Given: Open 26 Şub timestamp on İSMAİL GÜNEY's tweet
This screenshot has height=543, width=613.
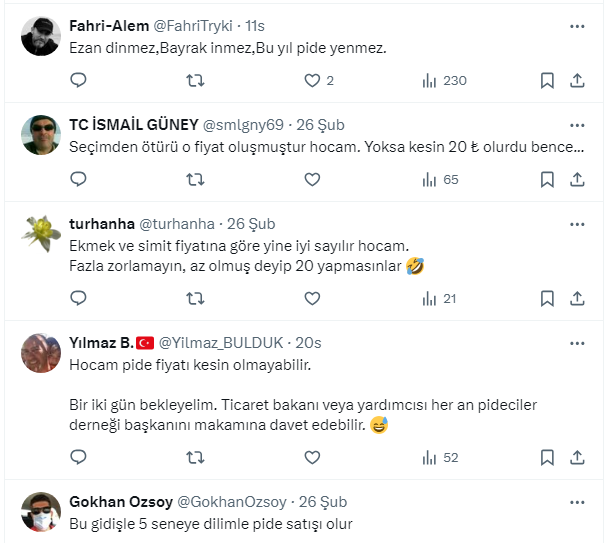Looking at the screenshot, I should (x=322, y=125).
